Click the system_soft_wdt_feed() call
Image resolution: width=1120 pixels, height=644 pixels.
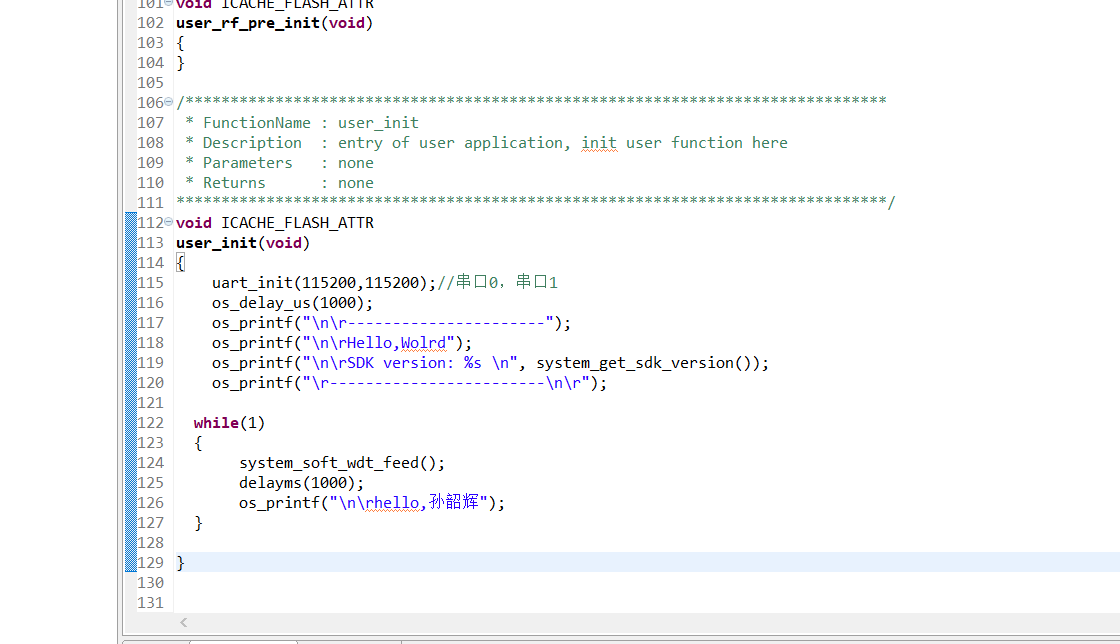pyautogui.click(x=341, y=463)
